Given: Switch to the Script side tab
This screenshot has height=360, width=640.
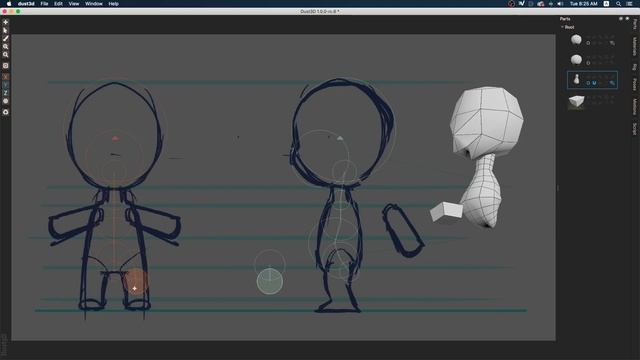Looking at the screenshot, I should 635,129.
